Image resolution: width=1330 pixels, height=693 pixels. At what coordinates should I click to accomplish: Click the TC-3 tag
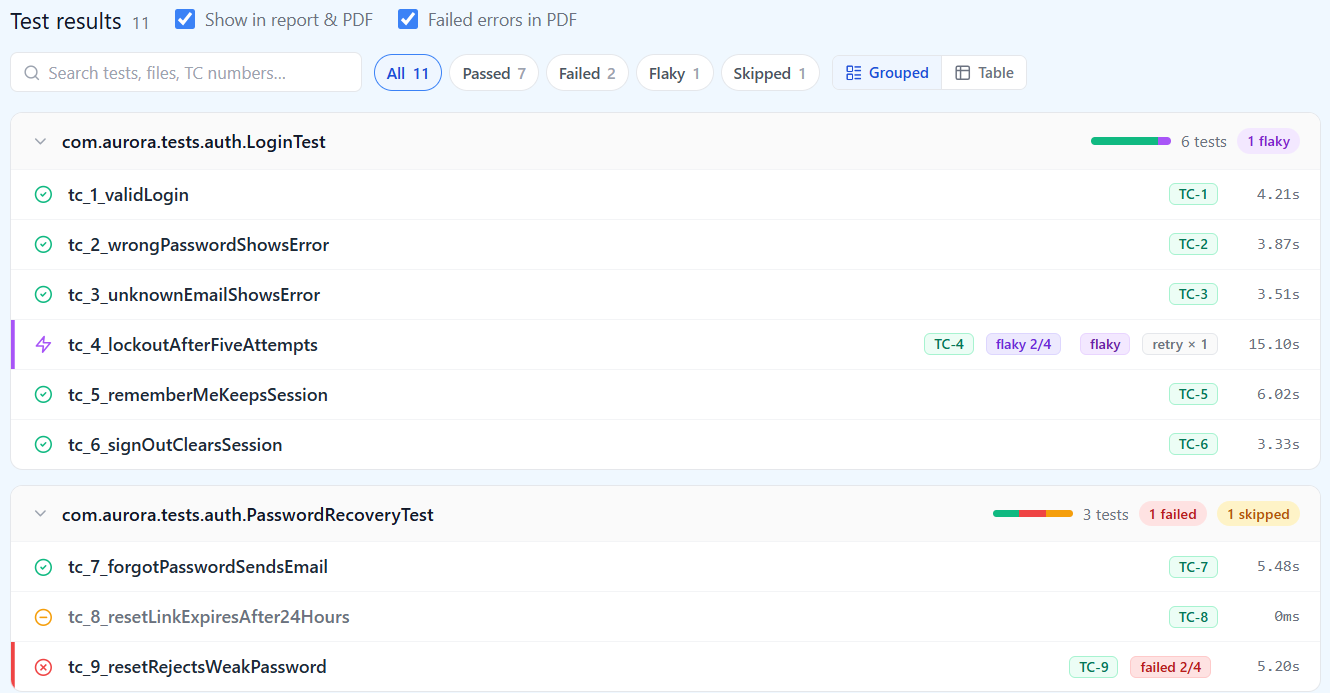[1193, 295]
